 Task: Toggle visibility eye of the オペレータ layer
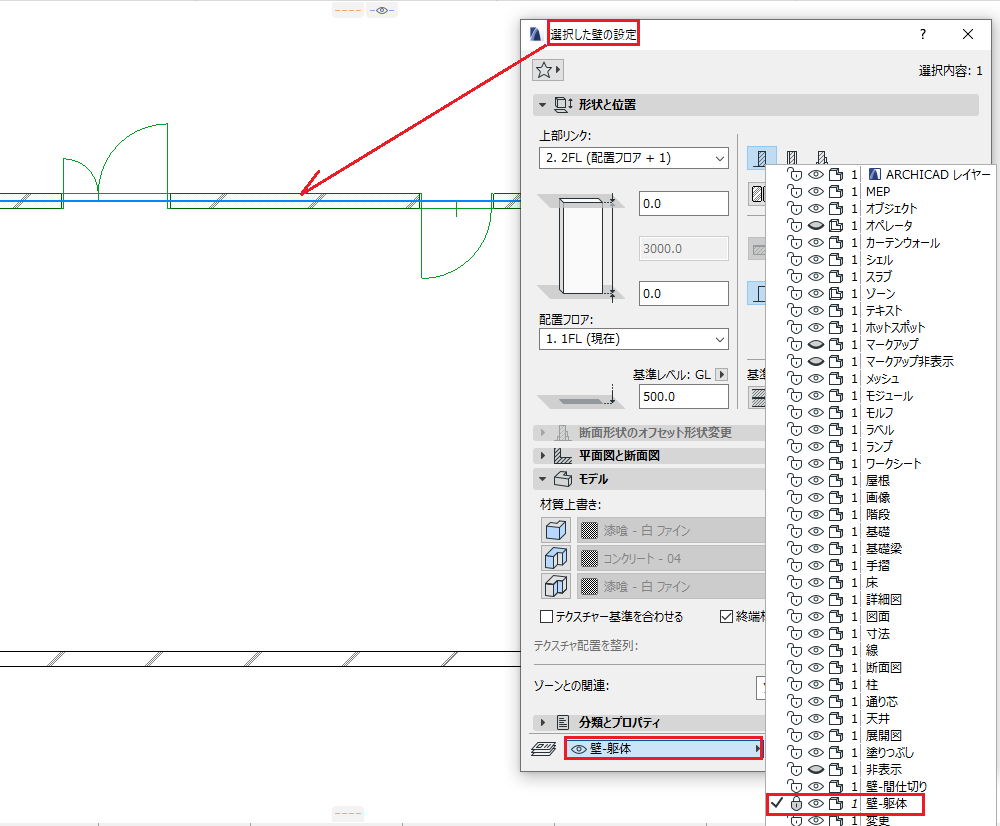coord(816,225)
